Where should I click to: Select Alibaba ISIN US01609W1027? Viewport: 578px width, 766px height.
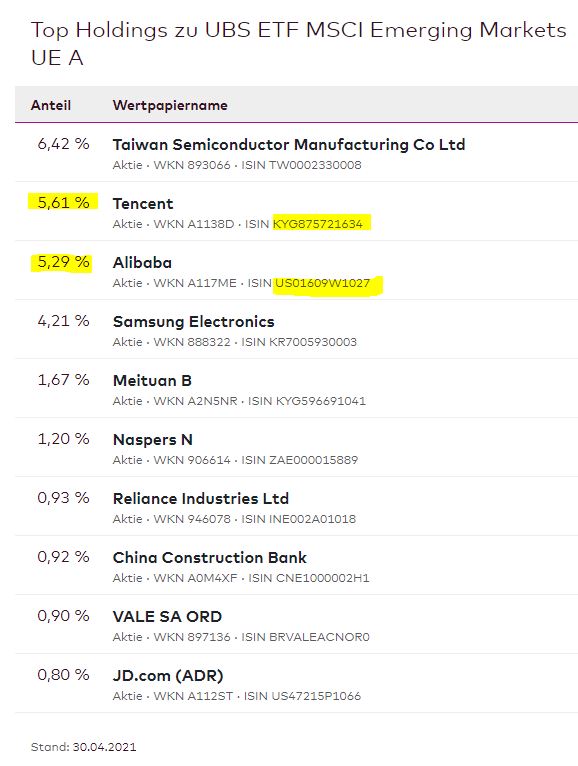coord(323,283)
